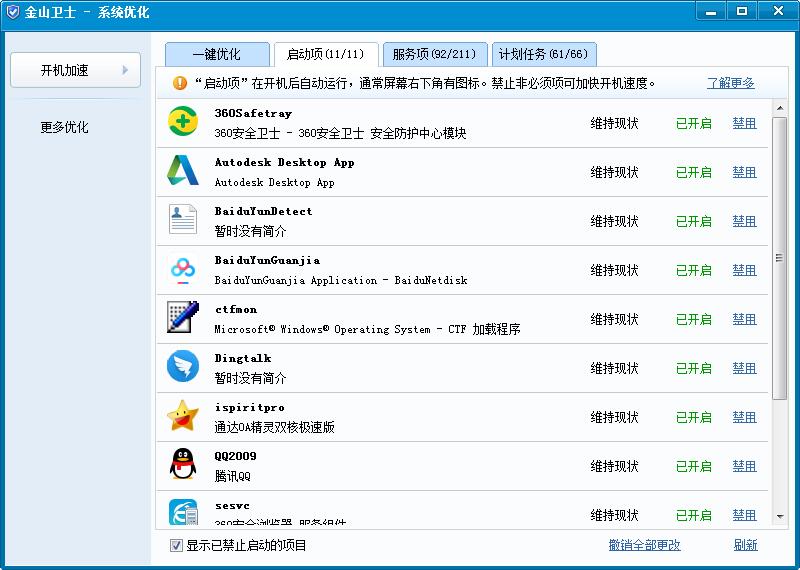Click the 了解更多 link
The height and width of the screenshot is (570, 800).
tap(731, 83)
